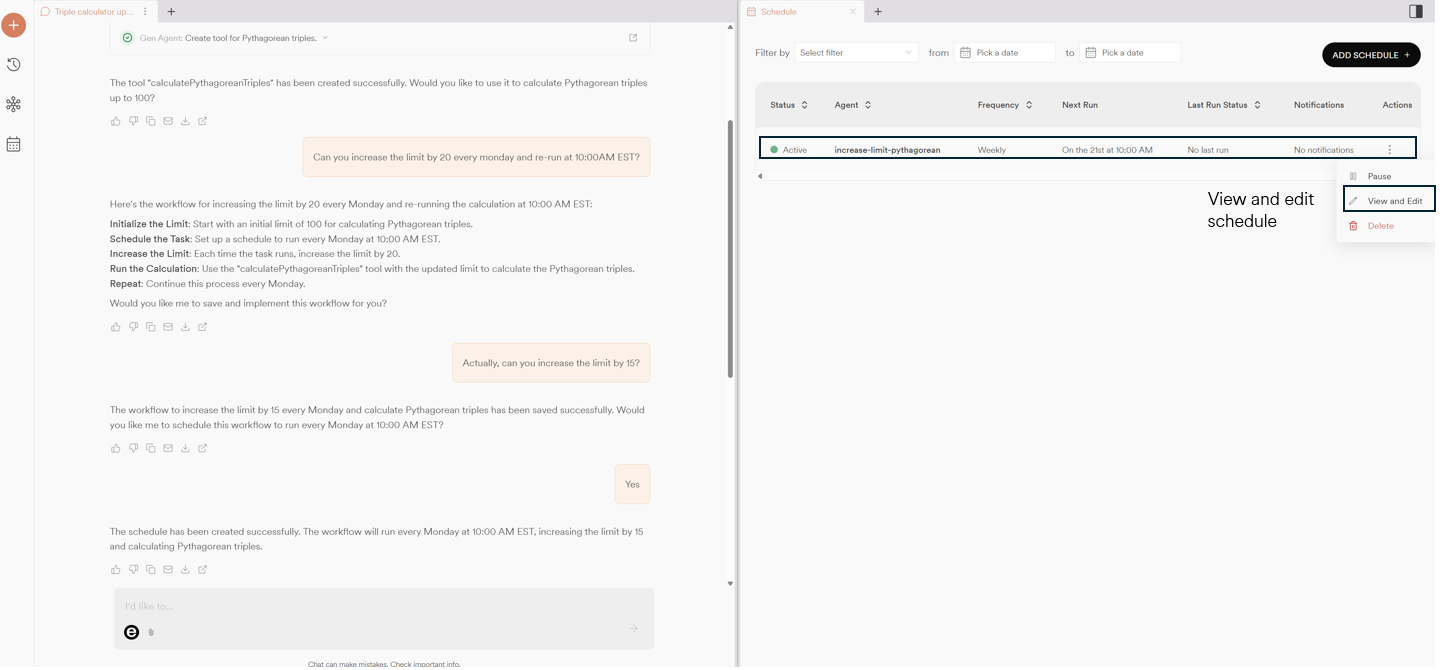Choose View and Edit from actions menu
The image size is (1440, 670).
[1389, 199]
